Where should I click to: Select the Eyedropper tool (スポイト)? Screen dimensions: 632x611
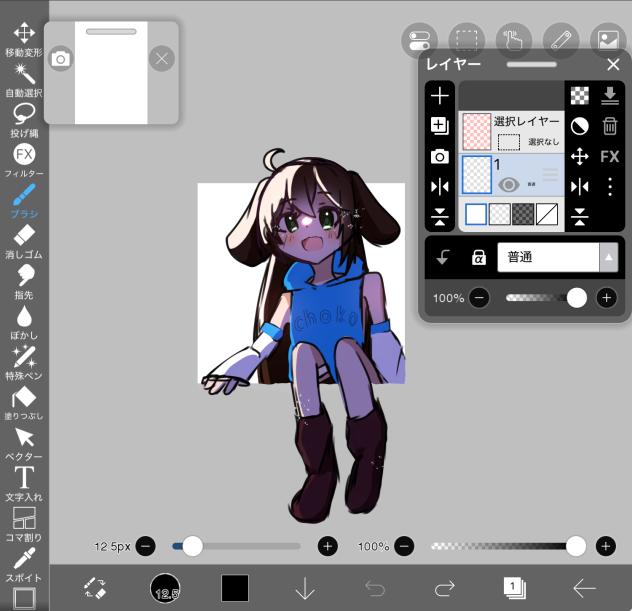click(x=24, y=565)
